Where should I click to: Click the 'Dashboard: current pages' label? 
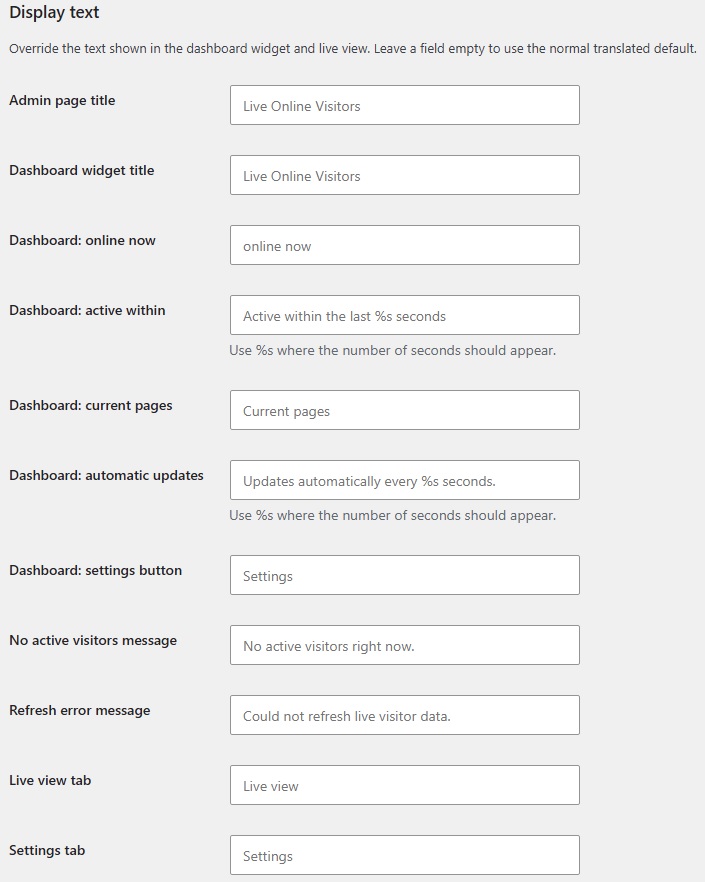pyautogui.click(x=91, y=406)
